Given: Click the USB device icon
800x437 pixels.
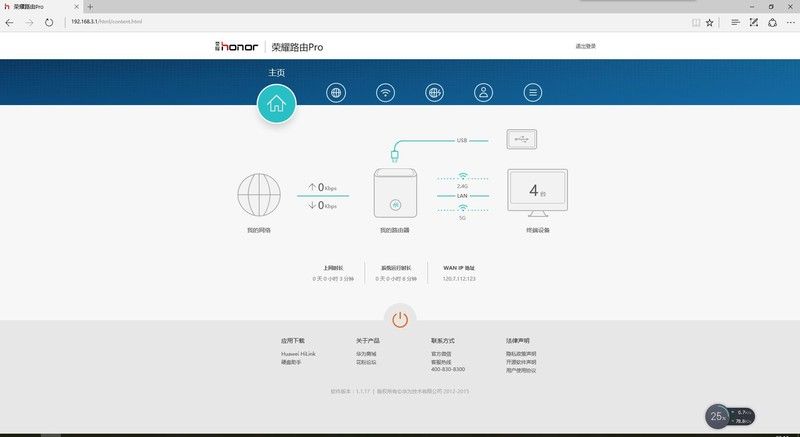Looking at the screenshot, I should (521, 139).
